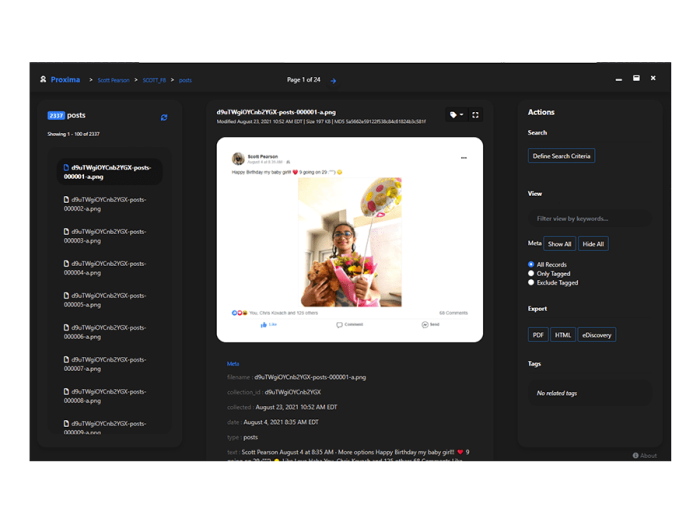Click the Like thumbs-up icon
The image size is (700, 525).
pyautogui.click(x=265, y=324)
